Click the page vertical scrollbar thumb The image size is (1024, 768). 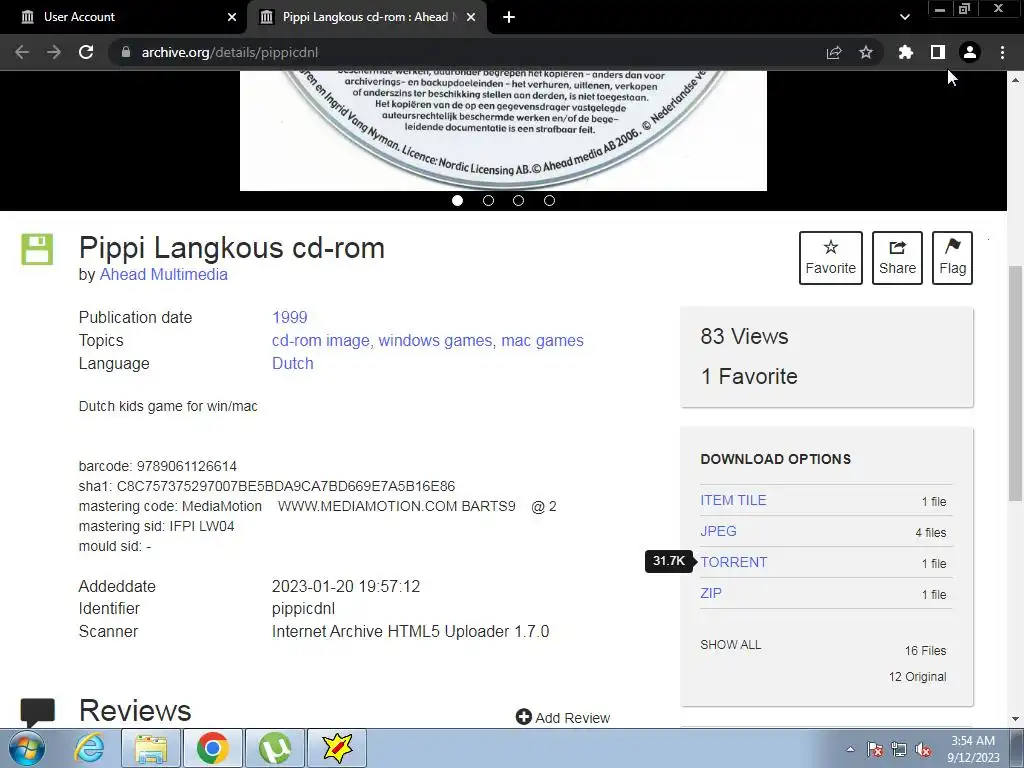point(1015,383)
